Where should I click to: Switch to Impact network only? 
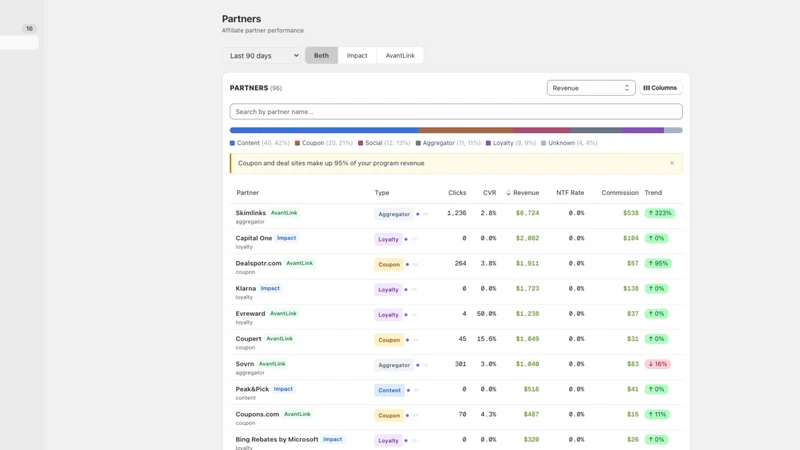(x=357, y=56)
